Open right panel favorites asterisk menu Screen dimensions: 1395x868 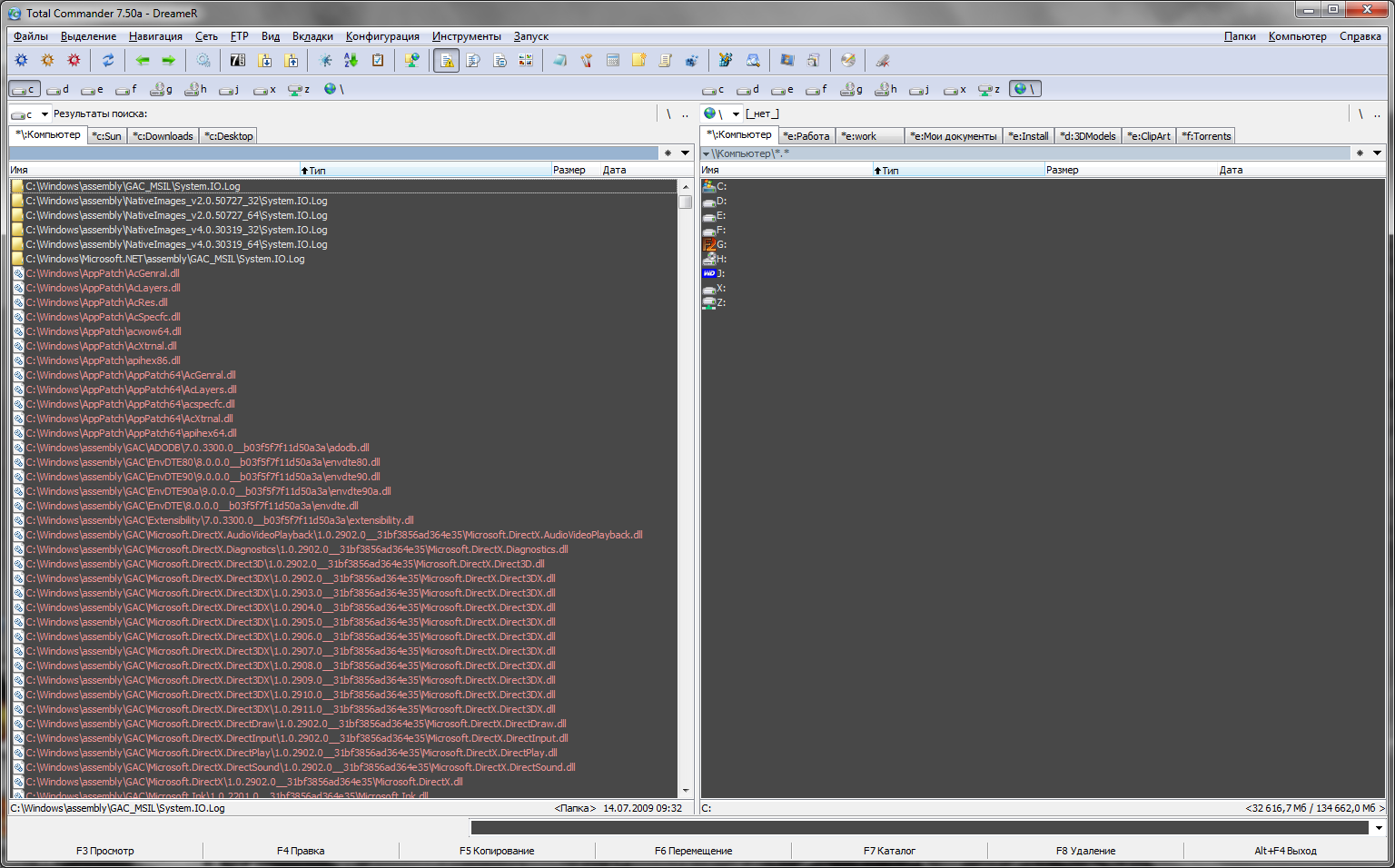tap(1360, 153)
